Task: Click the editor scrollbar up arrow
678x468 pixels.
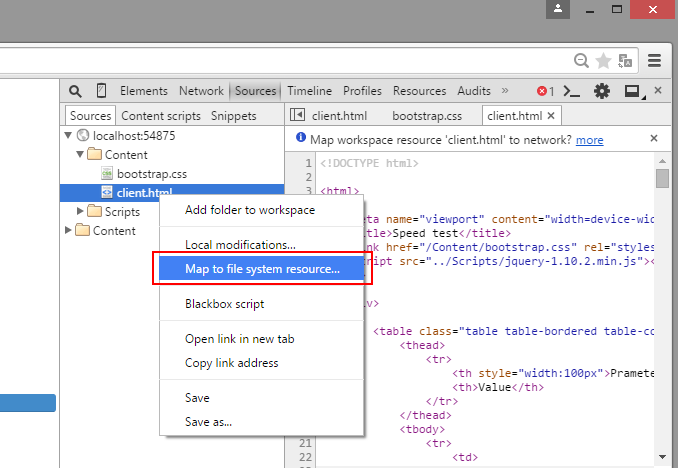Action: (662, 161)
